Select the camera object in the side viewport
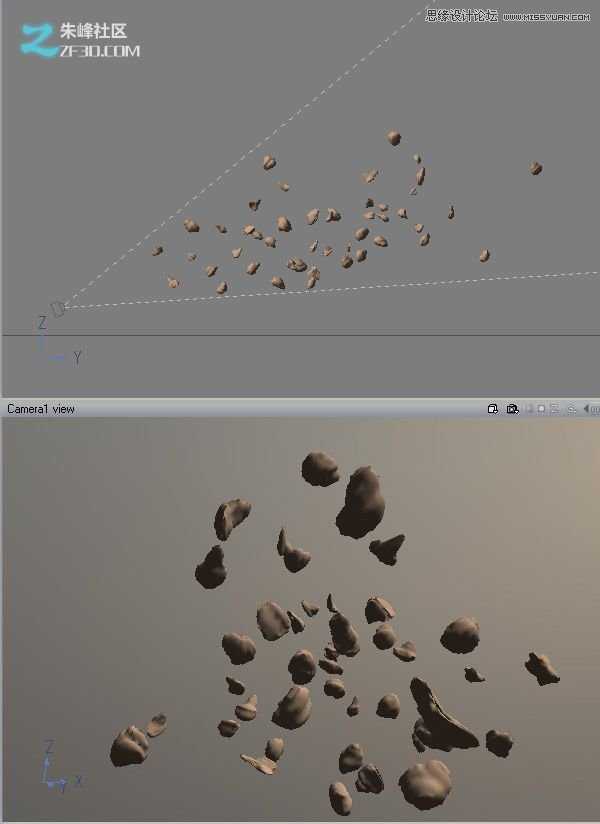 coord(58,309)
